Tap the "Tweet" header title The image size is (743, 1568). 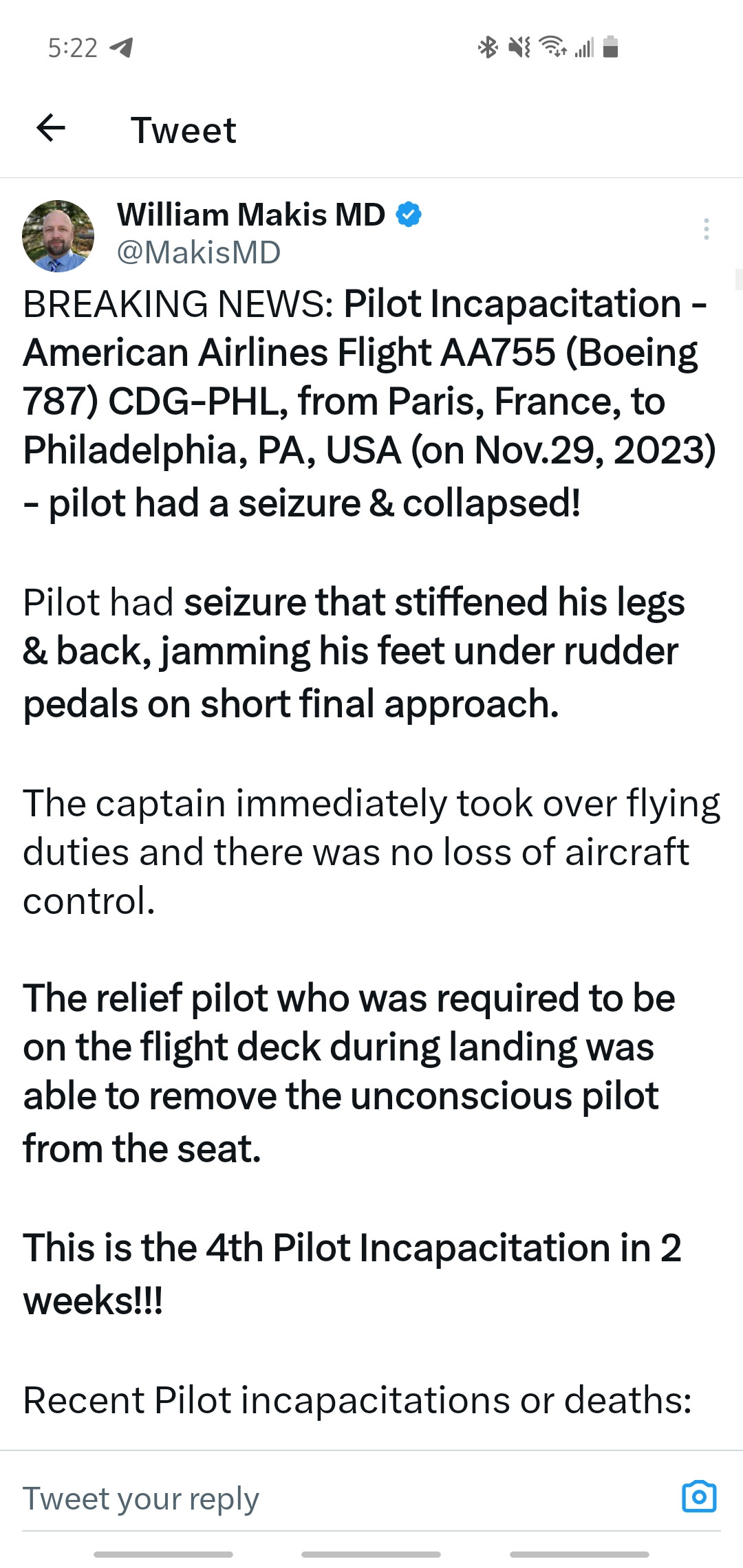pyautogui.click(x=183, y=130)
